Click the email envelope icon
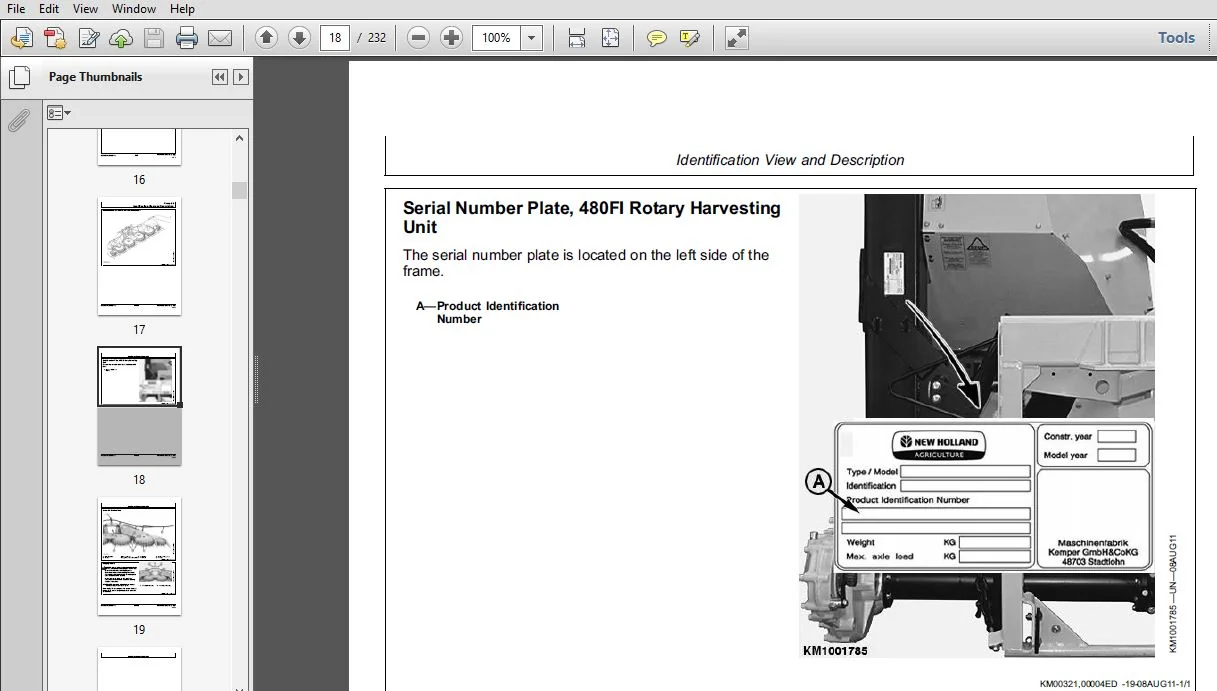The height and width of the screenshot is (691, 1217). (x=220, y=38)
